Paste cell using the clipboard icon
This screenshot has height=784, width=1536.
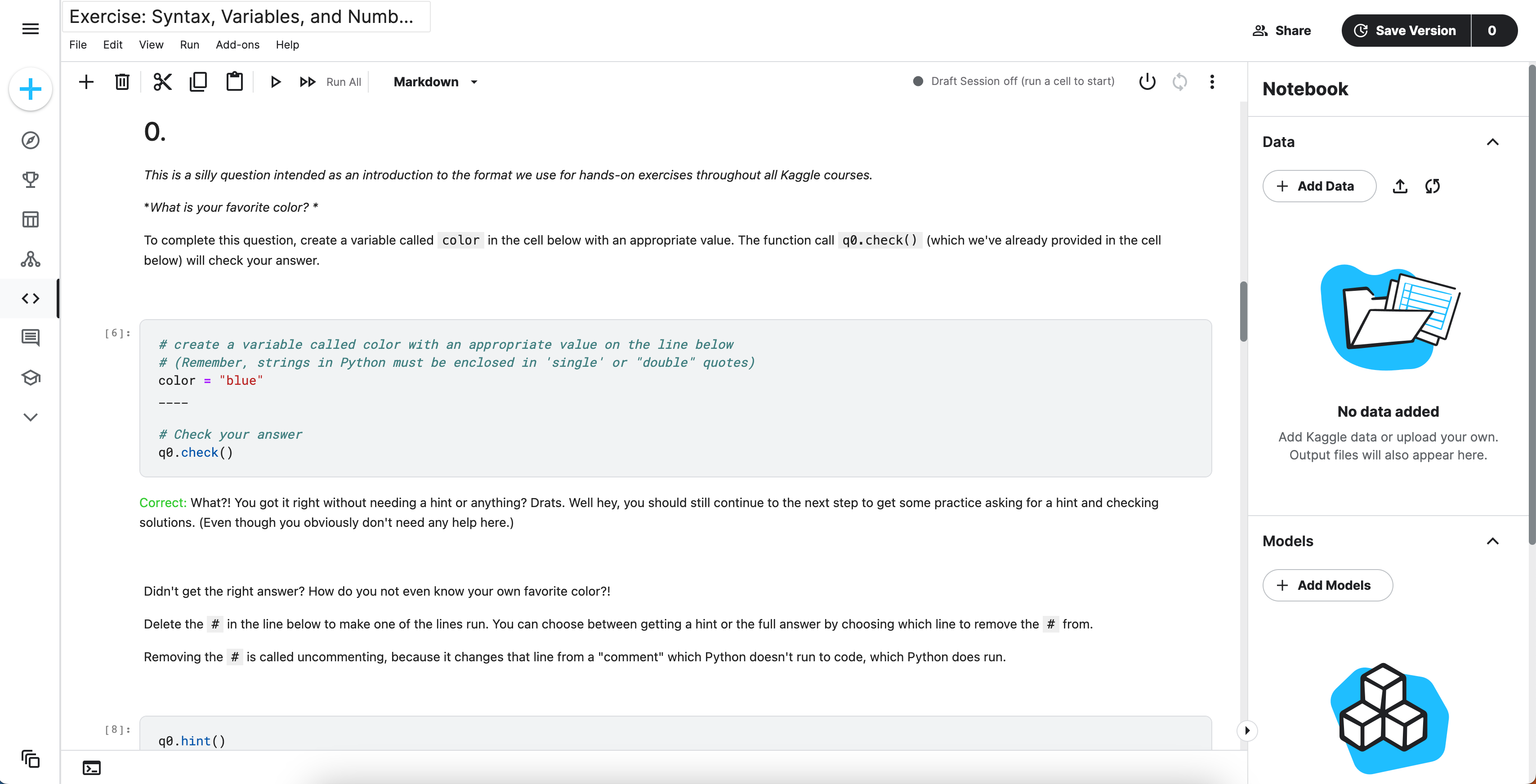234,82
